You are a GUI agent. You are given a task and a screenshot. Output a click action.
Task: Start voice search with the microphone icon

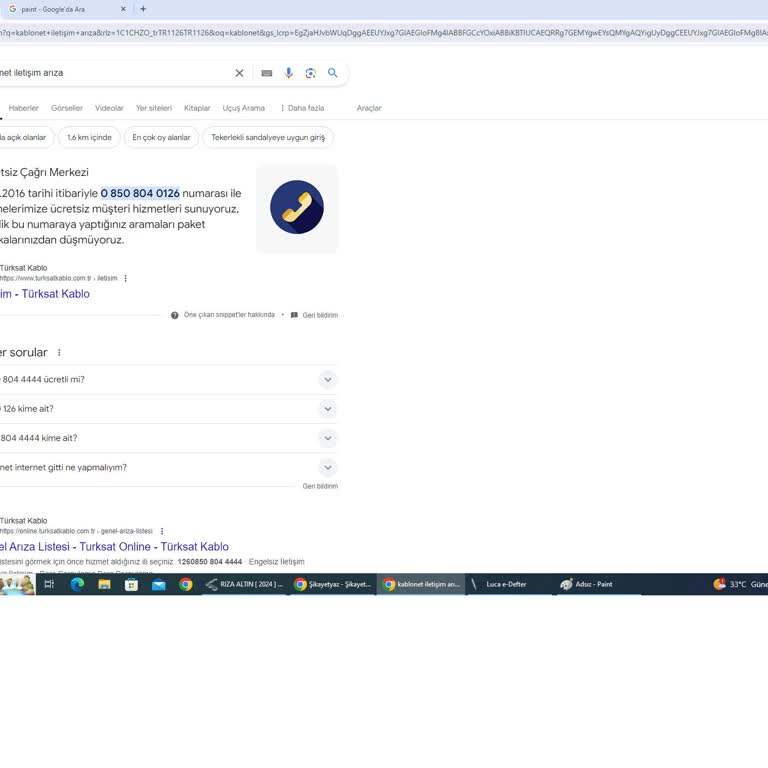288,73
